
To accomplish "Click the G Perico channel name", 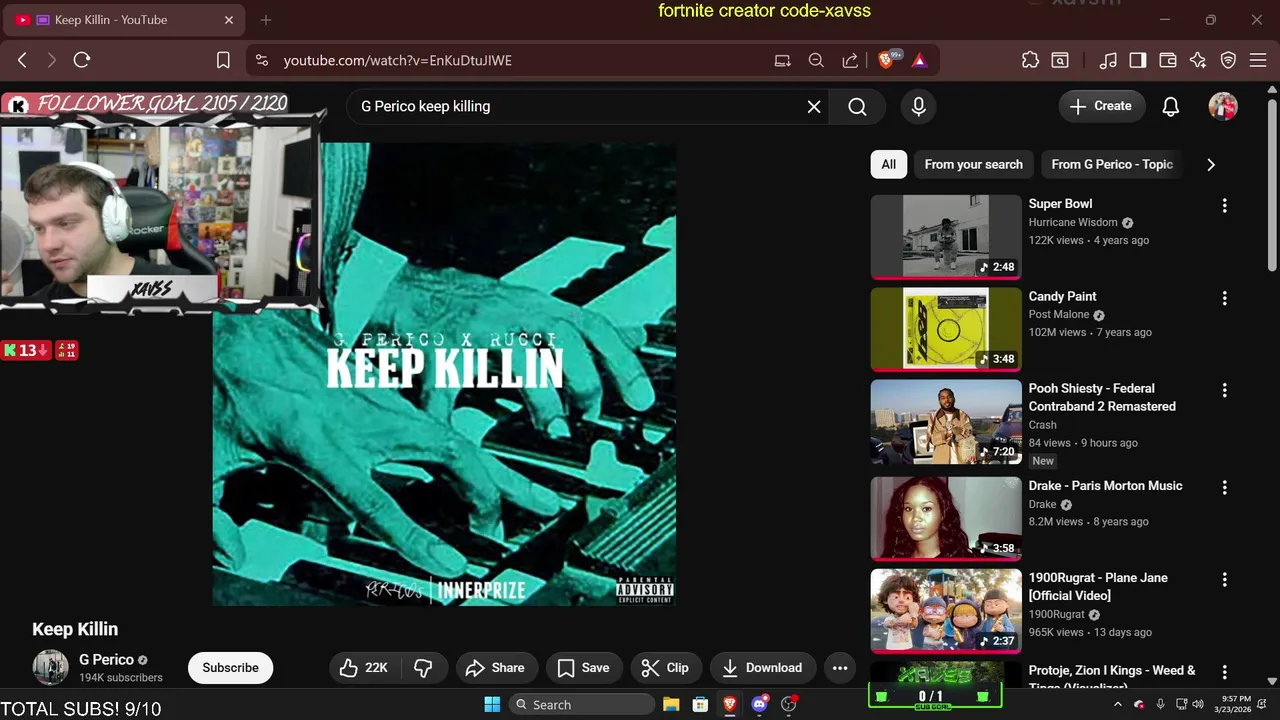I will coord(106,660).
